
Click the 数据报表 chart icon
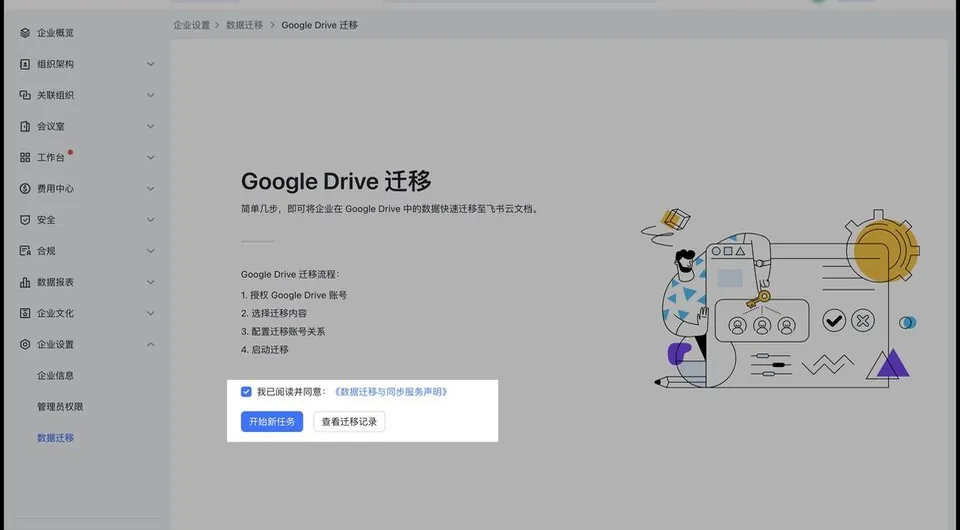(24, 282)
